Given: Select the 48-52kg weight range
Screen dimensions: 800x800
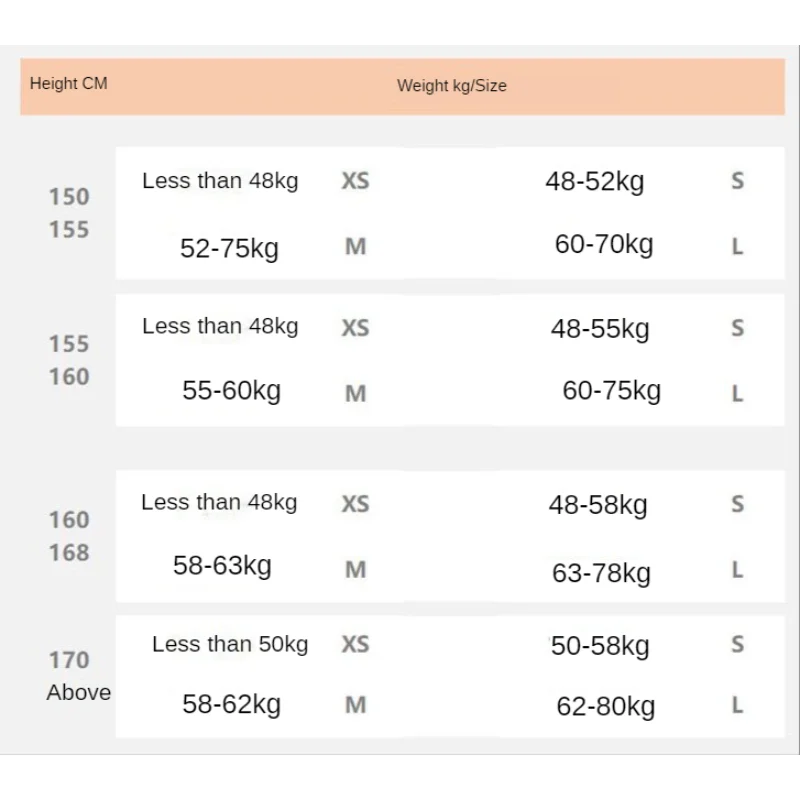Looking at the screenshot, I should click(595, 181).
